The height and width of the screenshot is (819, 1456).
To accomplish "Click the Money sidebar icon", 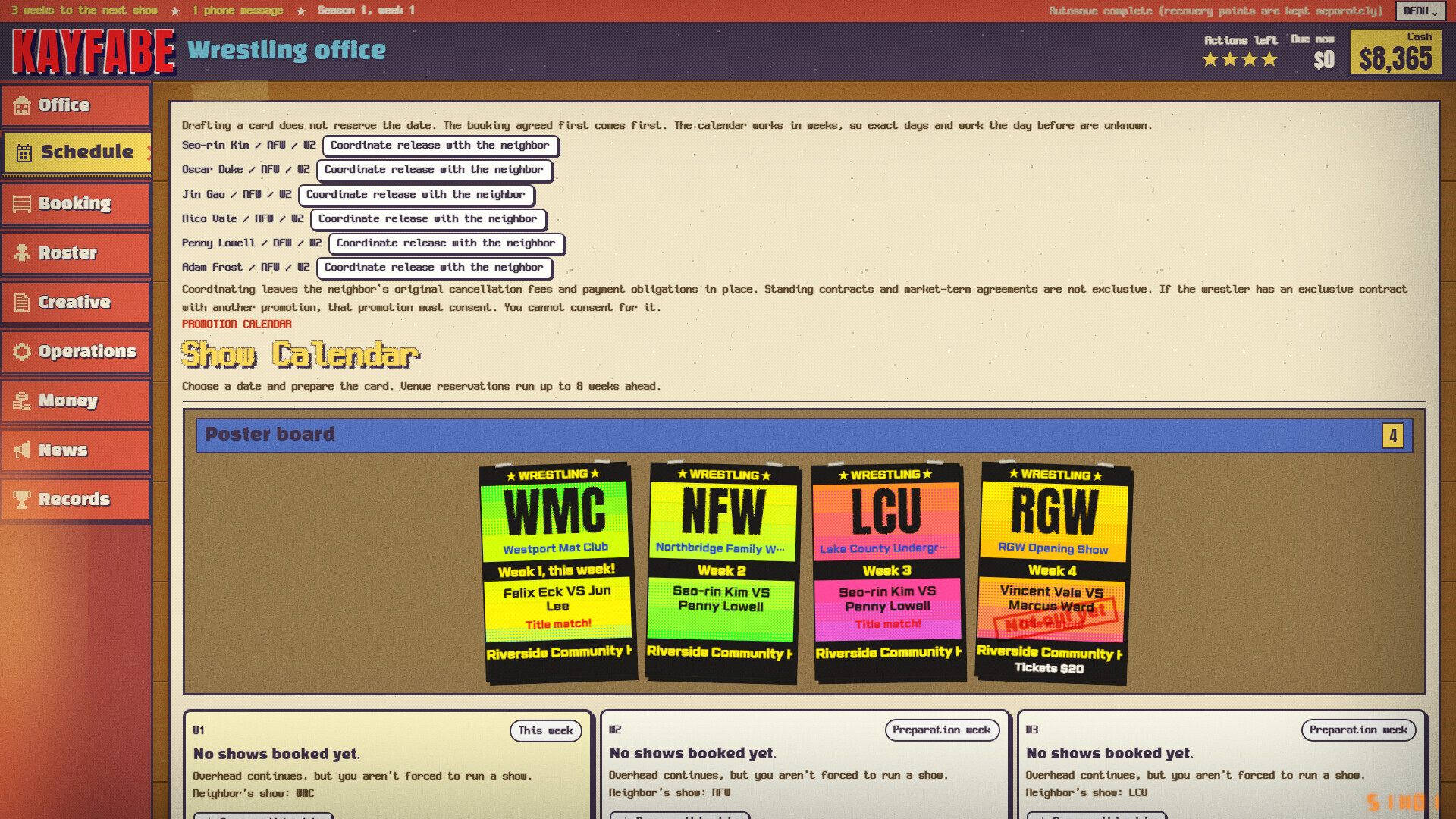I will click(x=22, y=401).
